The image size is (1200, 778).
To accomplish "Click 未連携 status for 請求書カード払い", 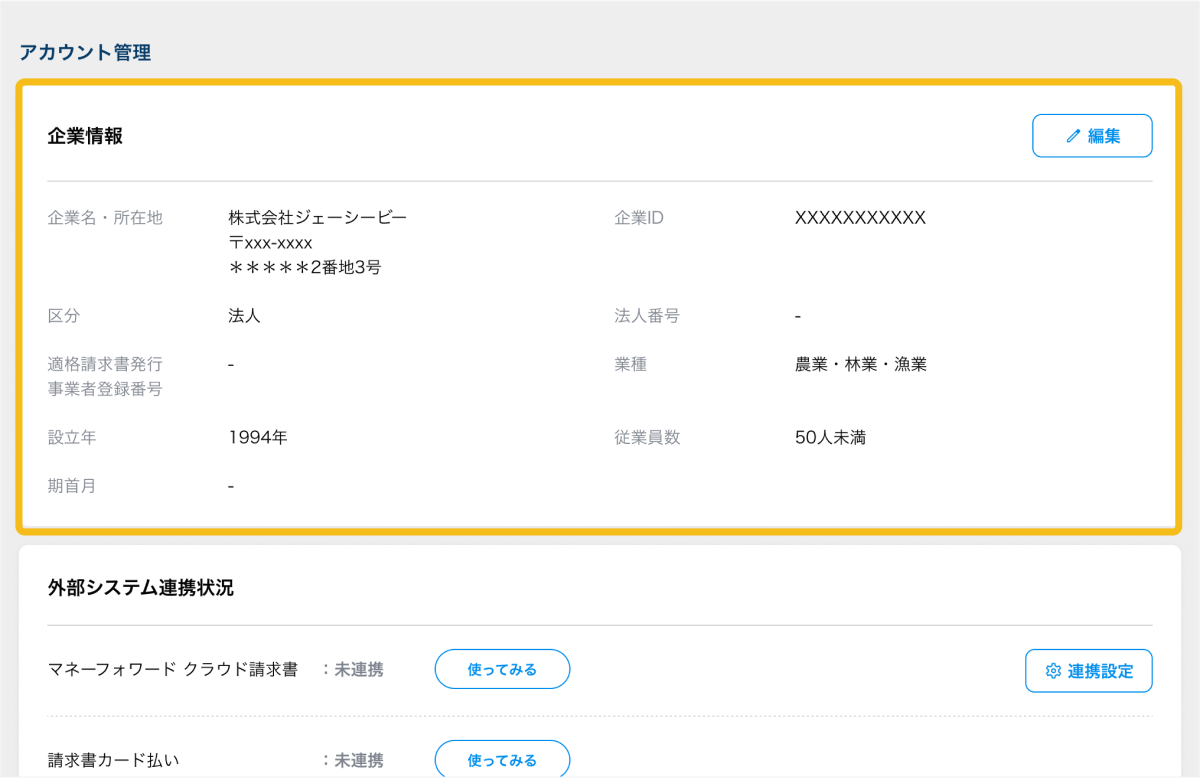I will 358,760.
